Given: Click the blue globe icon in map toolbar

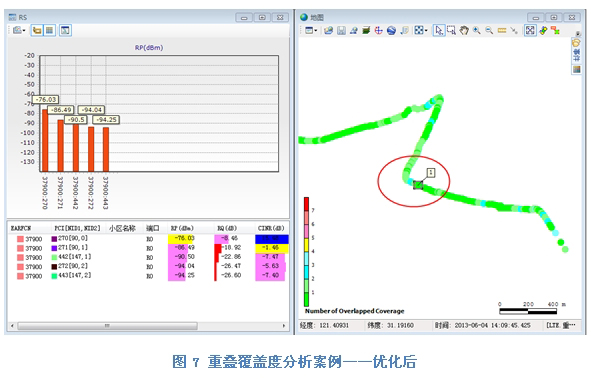Looking at the screenshot, I should coord(391,31).
